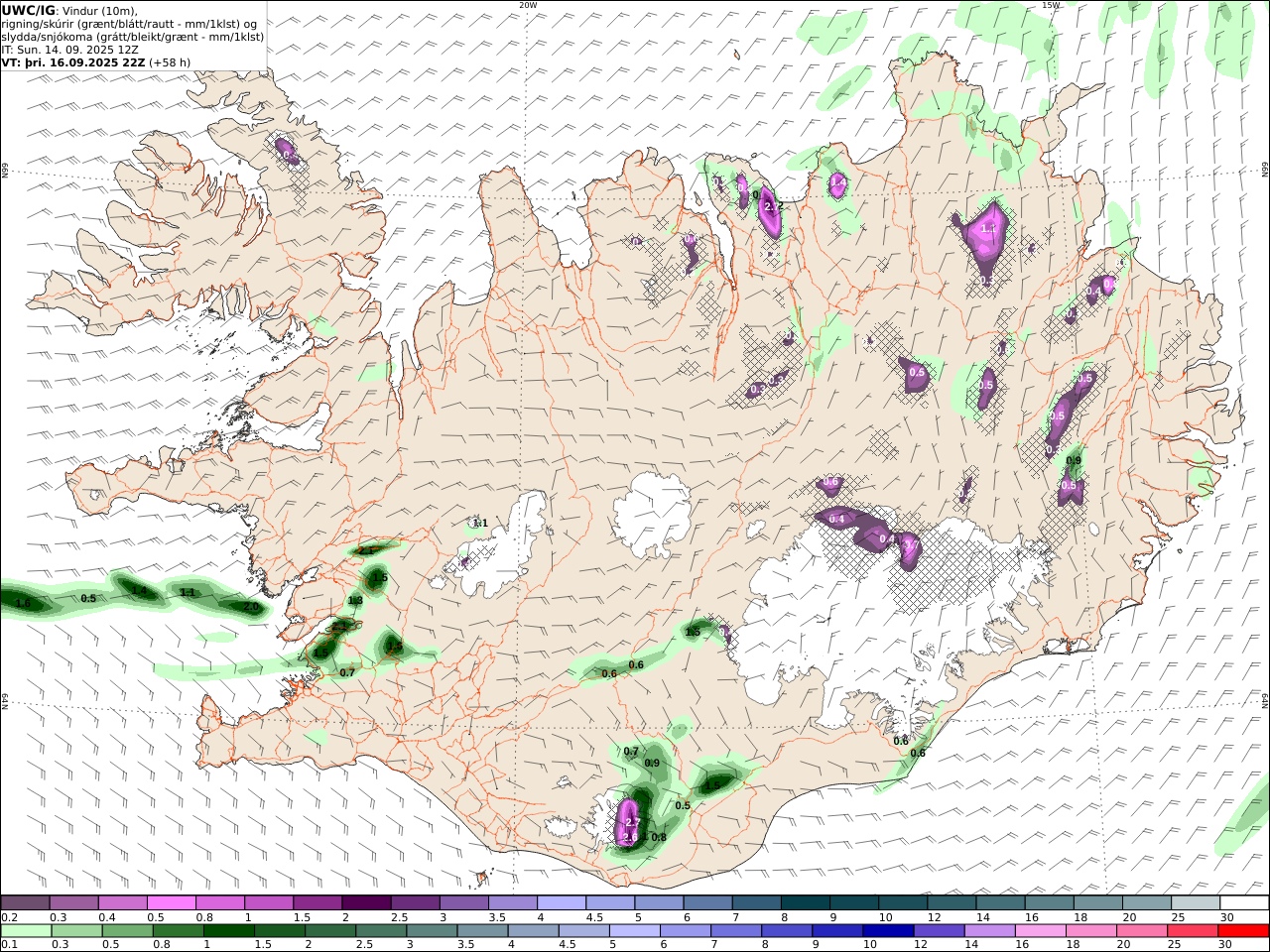Click the '2.7' snow value in the south

(634, 822)
